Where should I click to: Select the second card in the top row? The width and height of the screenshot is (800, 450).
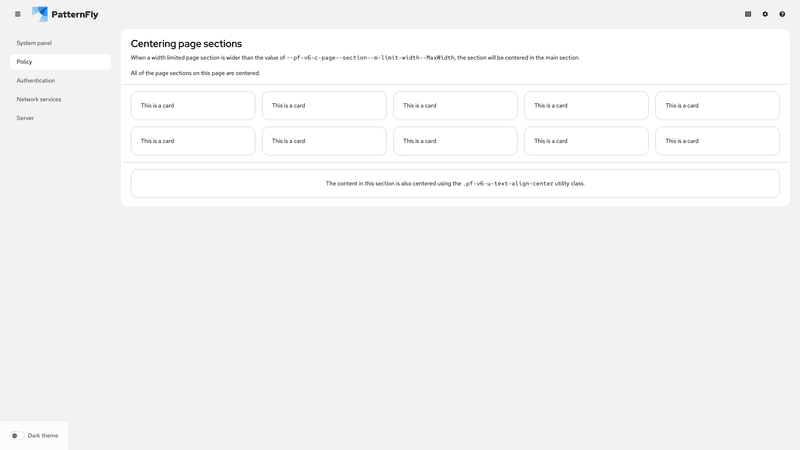(324, 105)
